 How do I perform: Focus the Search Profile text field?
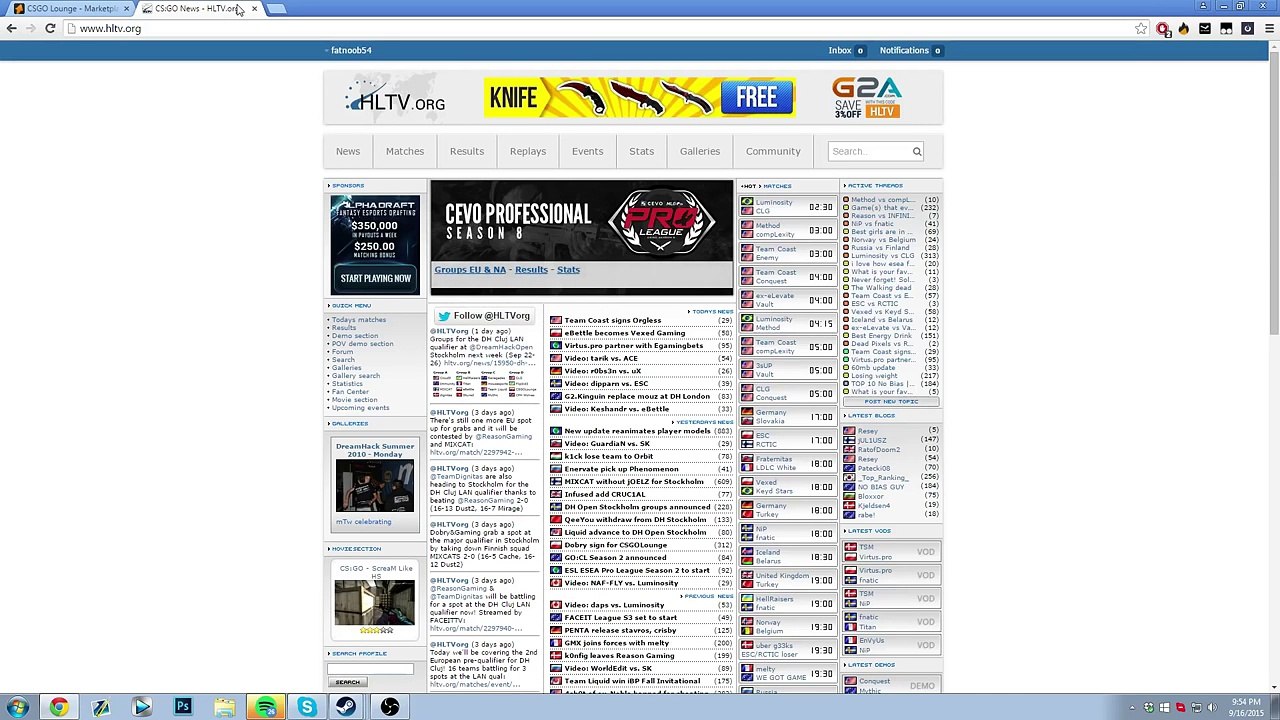click(x=370, y=669)
